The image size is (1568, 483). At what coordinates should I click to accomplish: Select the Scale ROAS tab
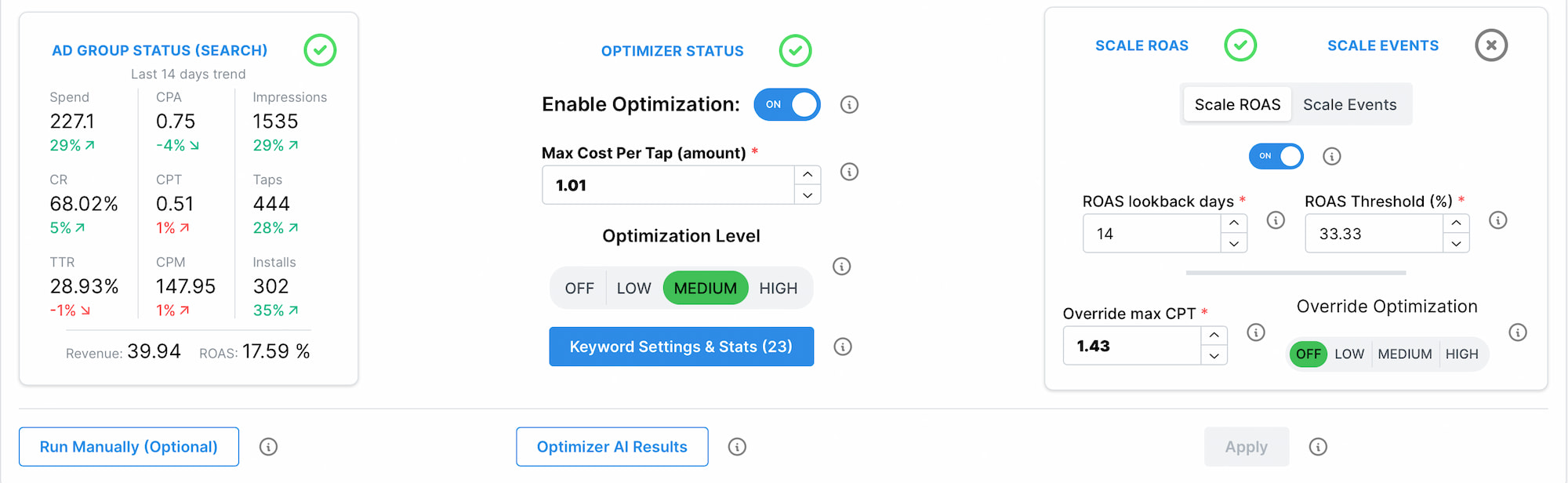(1236, 103)
